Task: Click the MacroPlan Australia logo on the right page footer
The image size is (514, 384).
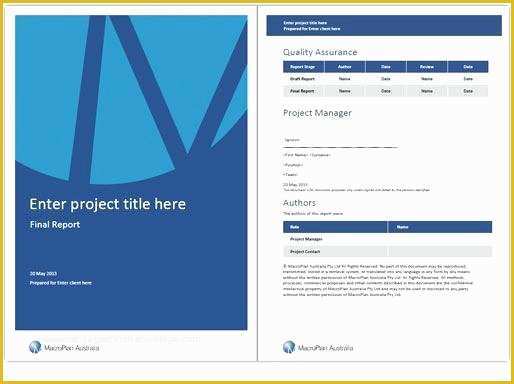Action: coord(318,347)
